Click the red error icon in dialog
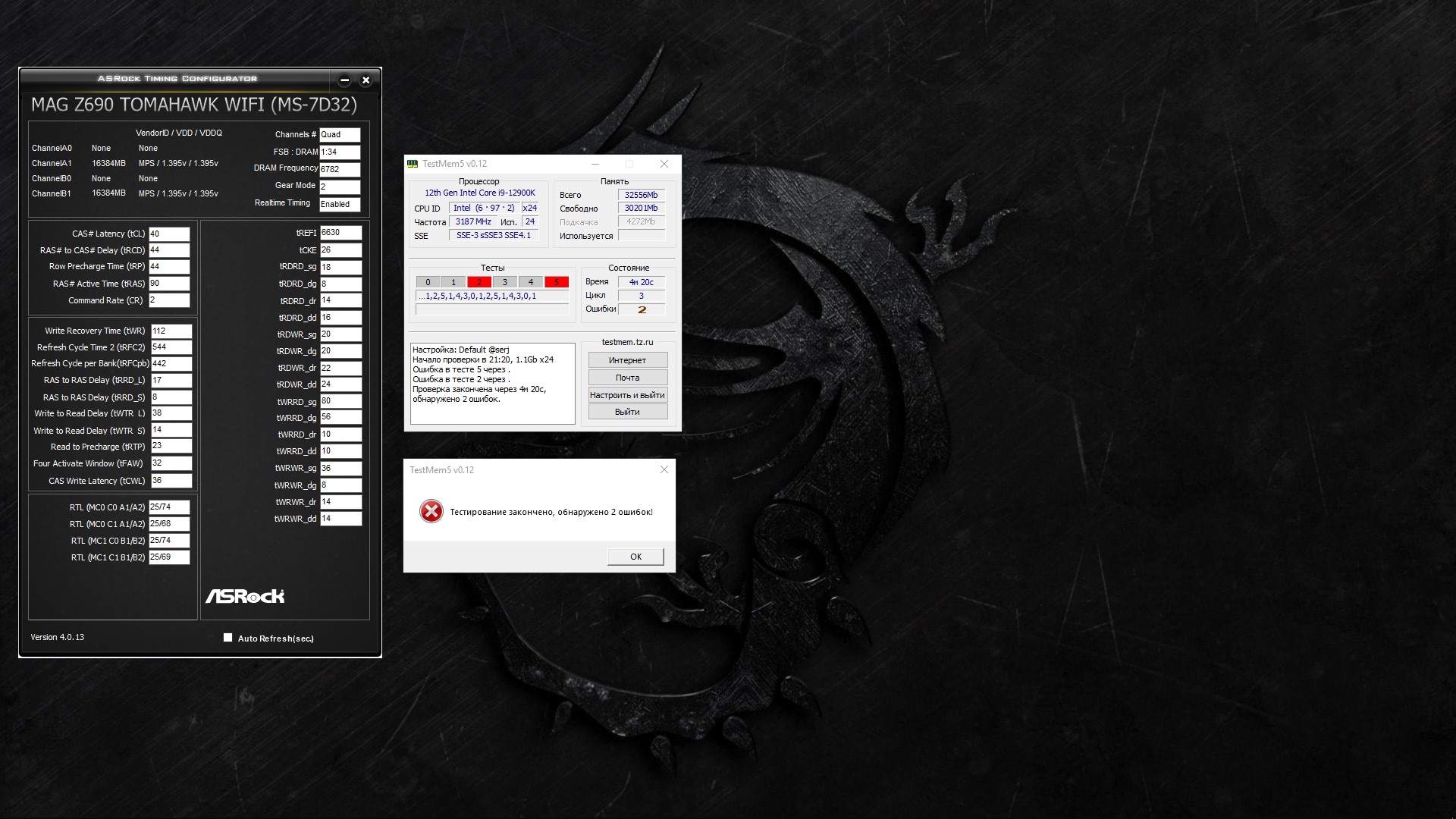1456x819 pixels. click(431, 512)
